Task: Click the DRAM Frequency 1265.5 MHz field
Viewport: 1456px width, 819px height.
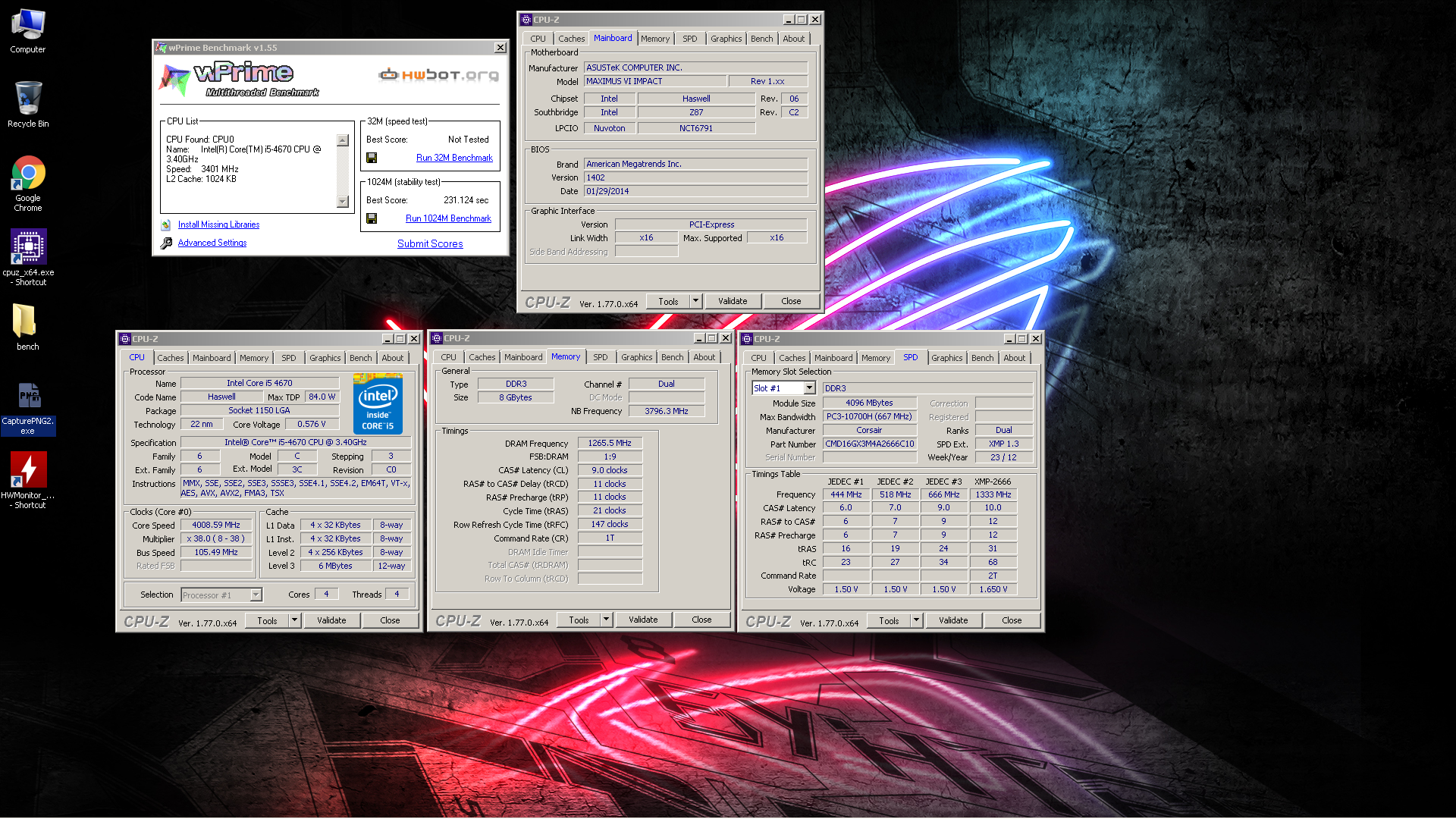Action: point(610,443)
